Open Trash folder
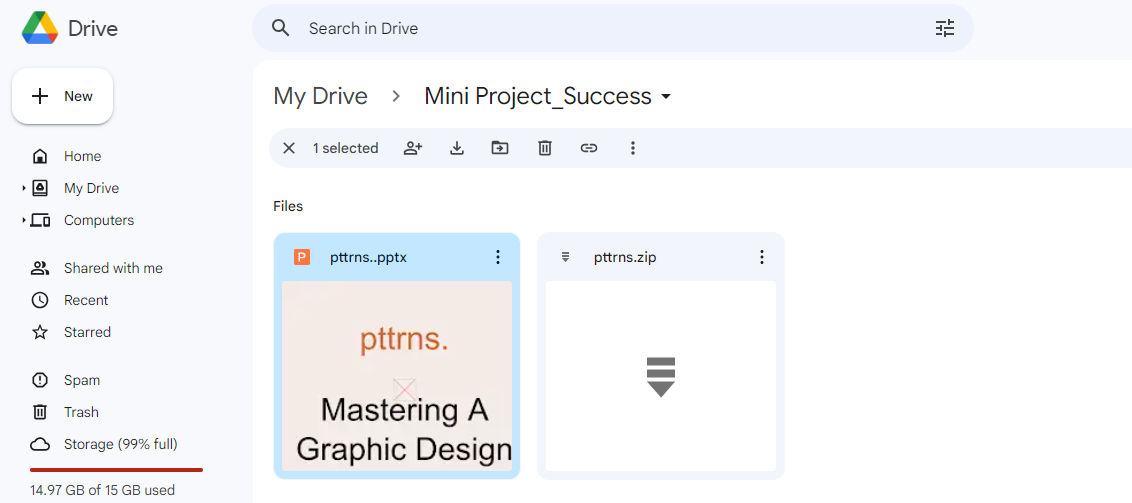 pos(81,412)
